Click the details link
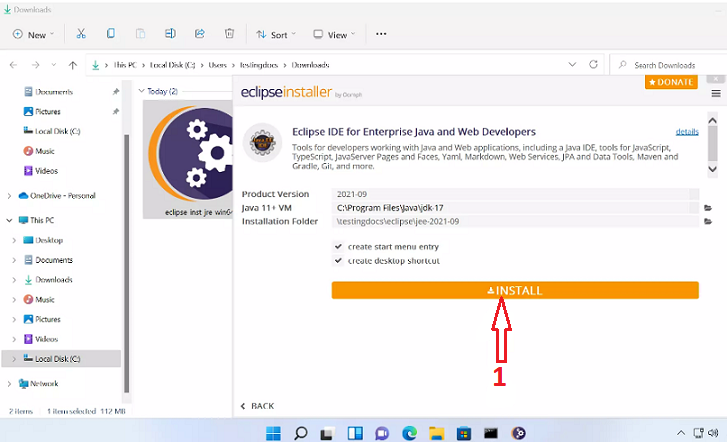 [687, 132]
